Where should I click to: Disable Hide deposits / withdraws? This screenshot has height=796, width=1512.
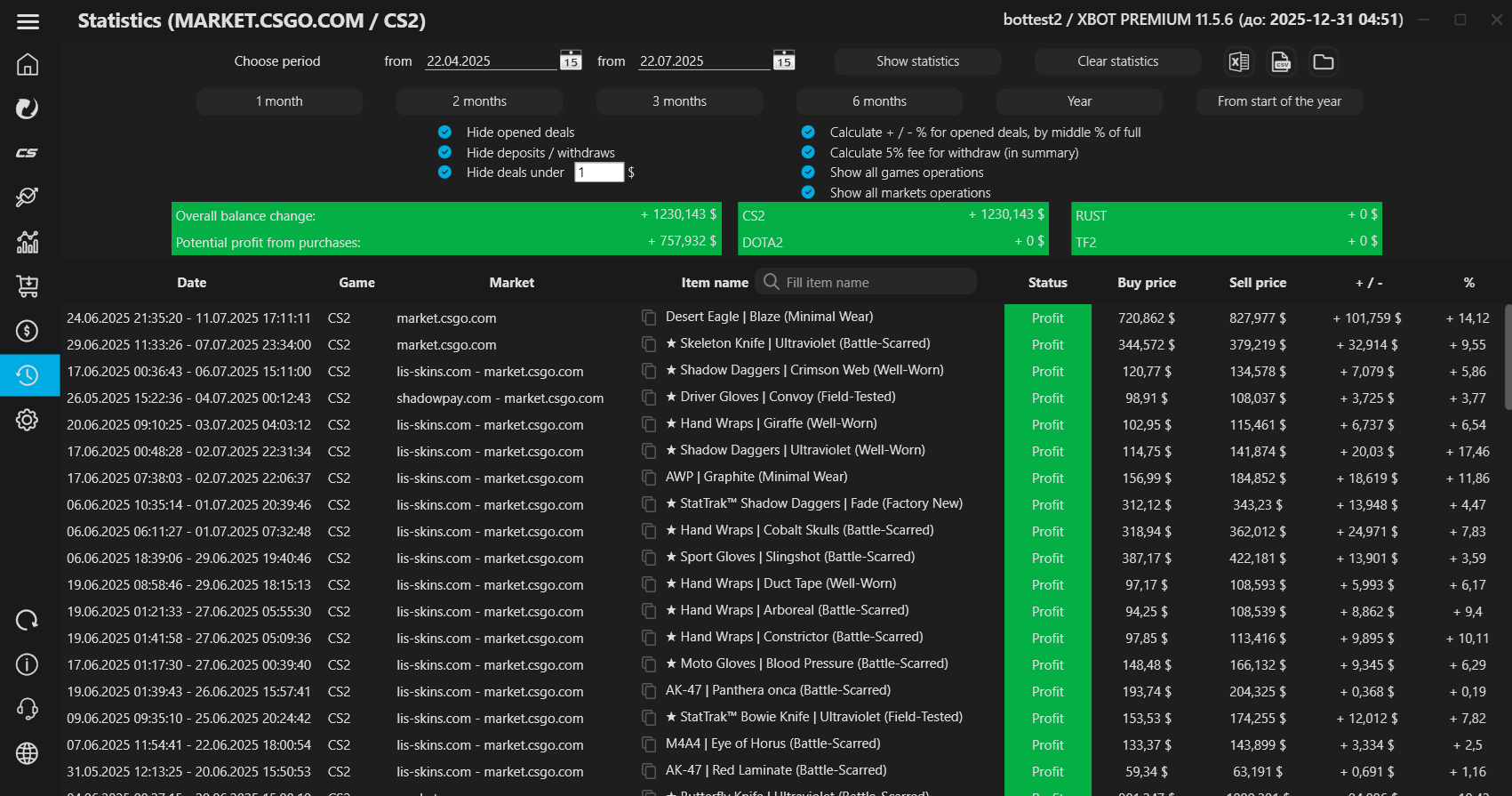click(444, 152)
